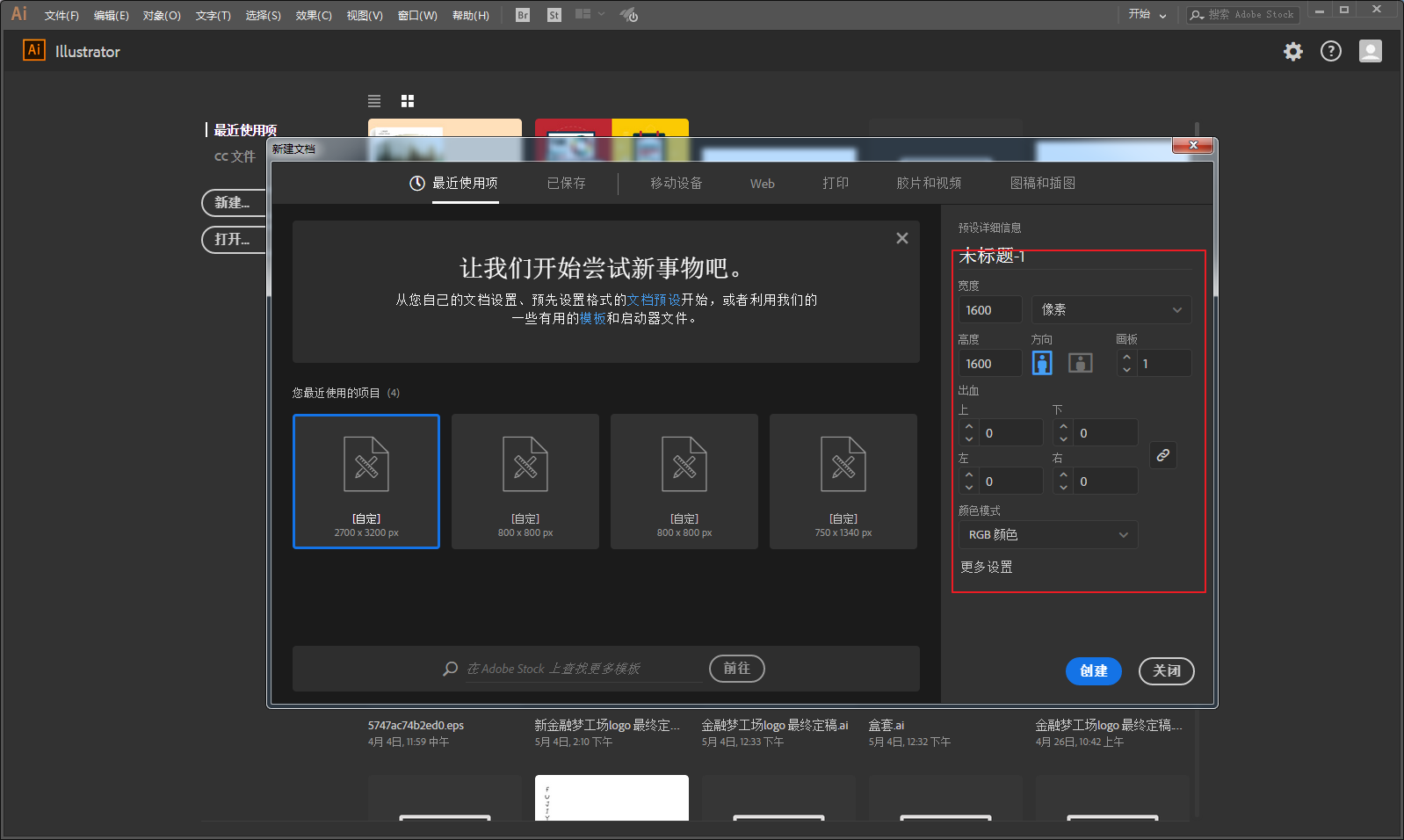
Task: Open Adobe Bridge via the Br icon
Action: point(523,15)
